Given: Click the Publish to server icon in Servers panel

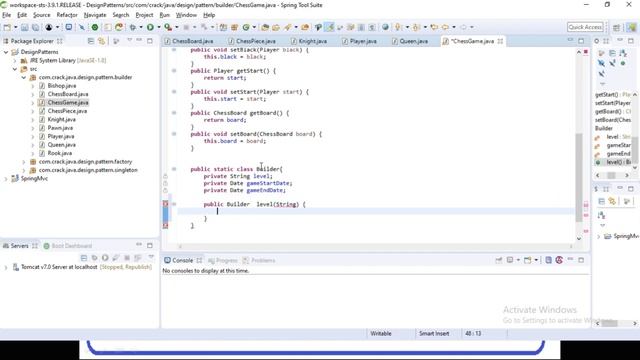Looking at the screenshot, I should click(x=138, y=258).
